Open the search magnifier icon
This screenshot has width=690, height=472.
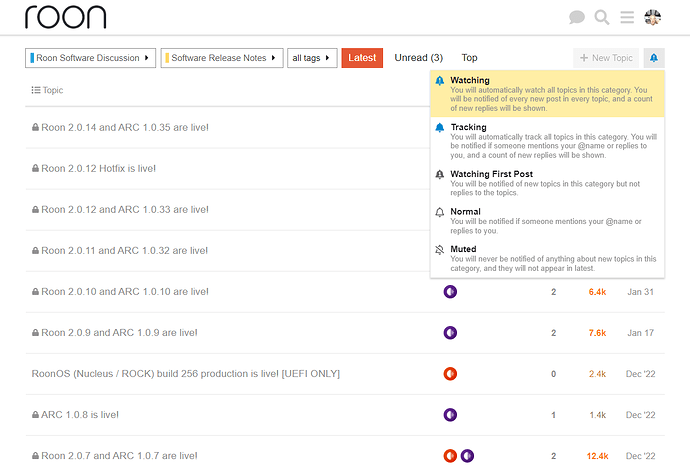pyautogui.click(x=602, y=17)
